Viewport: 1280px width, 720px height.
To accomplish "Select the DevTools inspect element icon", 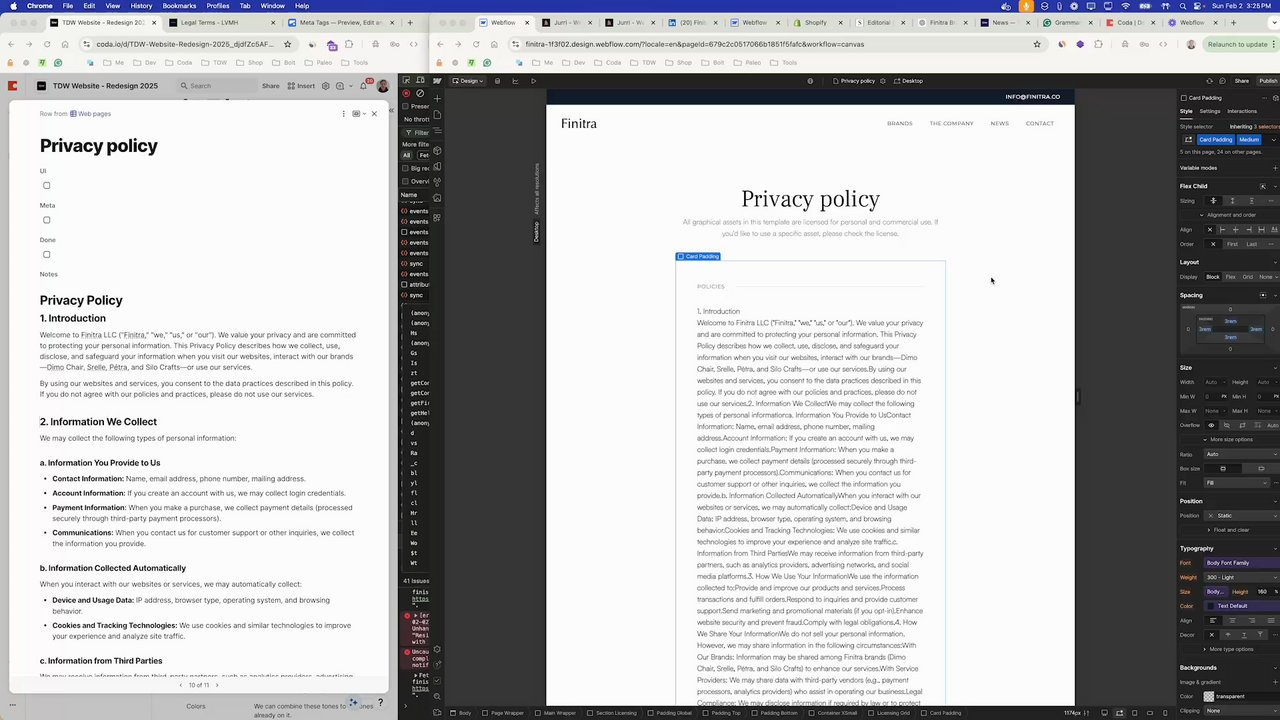I will click(406, 80).
